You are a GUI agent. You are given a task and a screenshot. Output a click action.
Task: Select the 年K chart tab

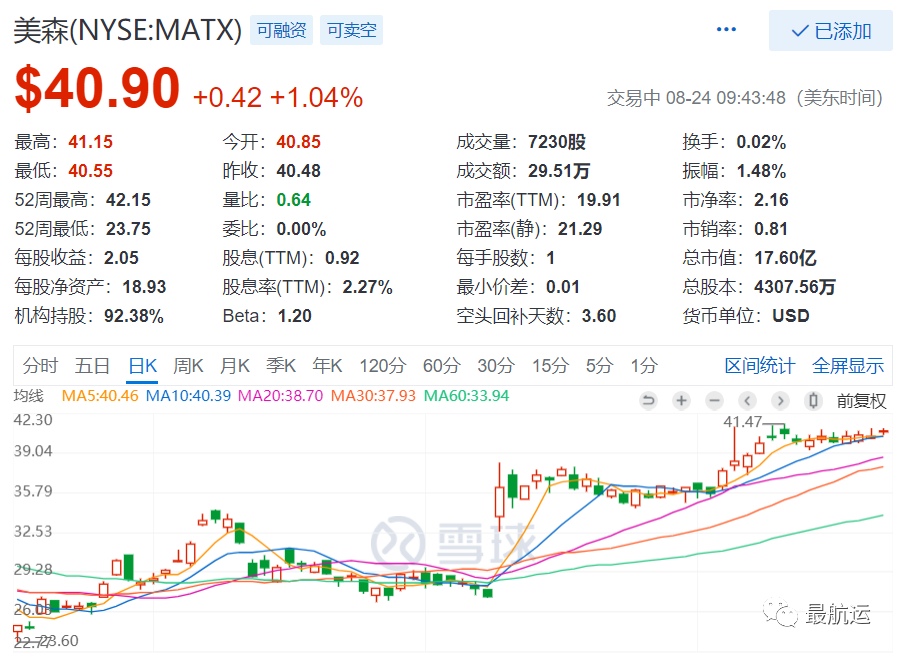[x=327, y=365]
